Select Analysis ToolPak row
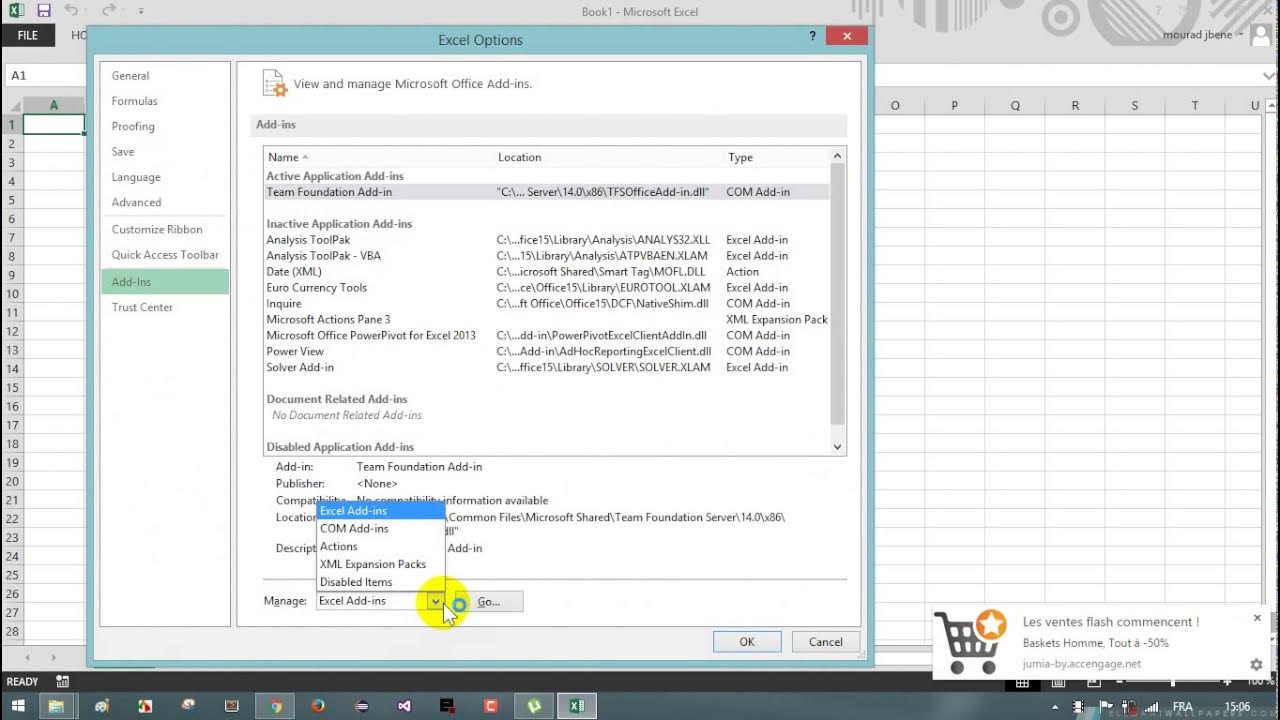The width and height of the screenshot is (1280, 720). [x=547, y=240]
